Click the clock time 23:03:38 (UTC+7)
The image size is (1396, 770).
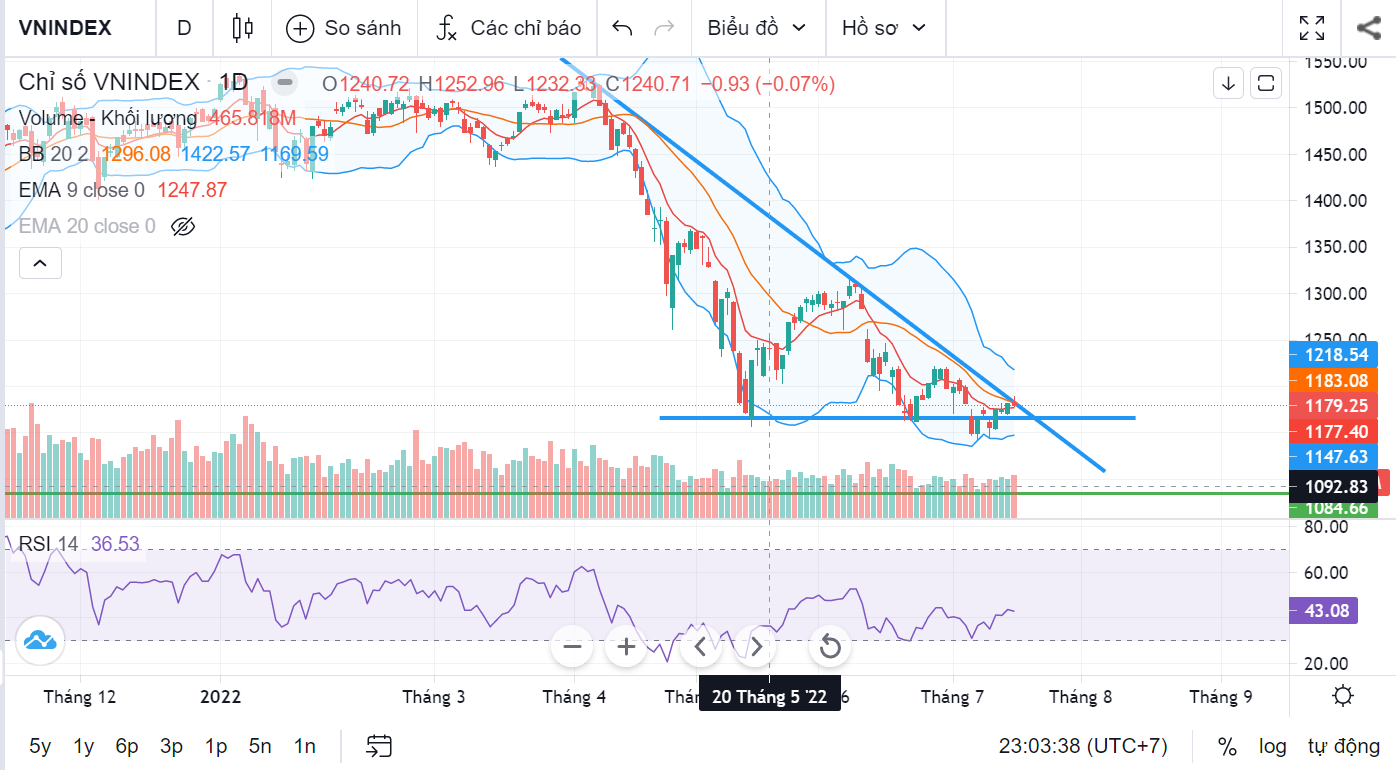click(x=1083, y=746)
